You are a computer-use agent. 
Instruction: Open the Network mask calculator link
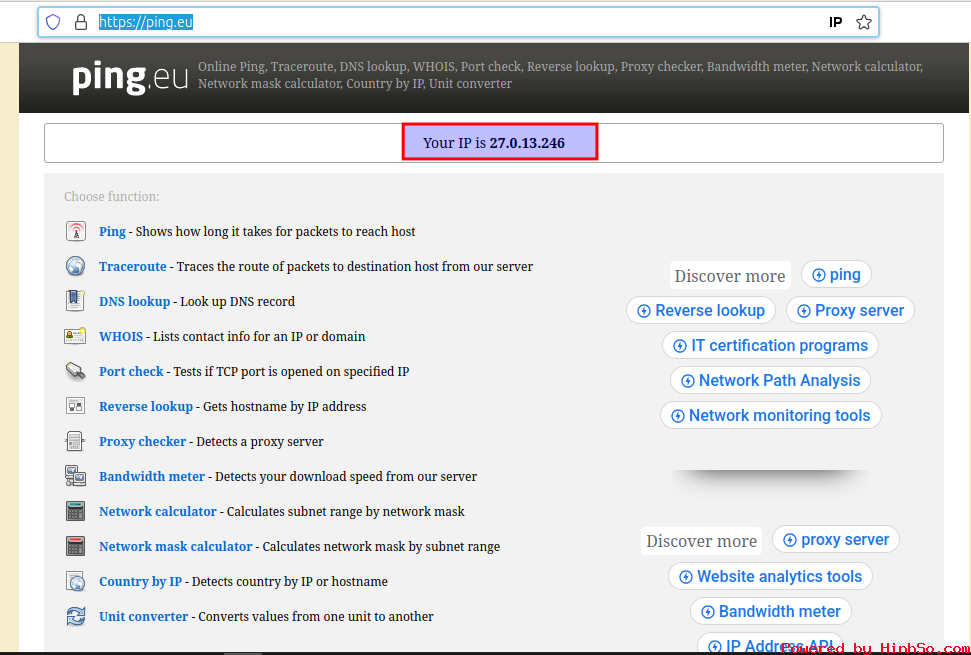[175, 547]
